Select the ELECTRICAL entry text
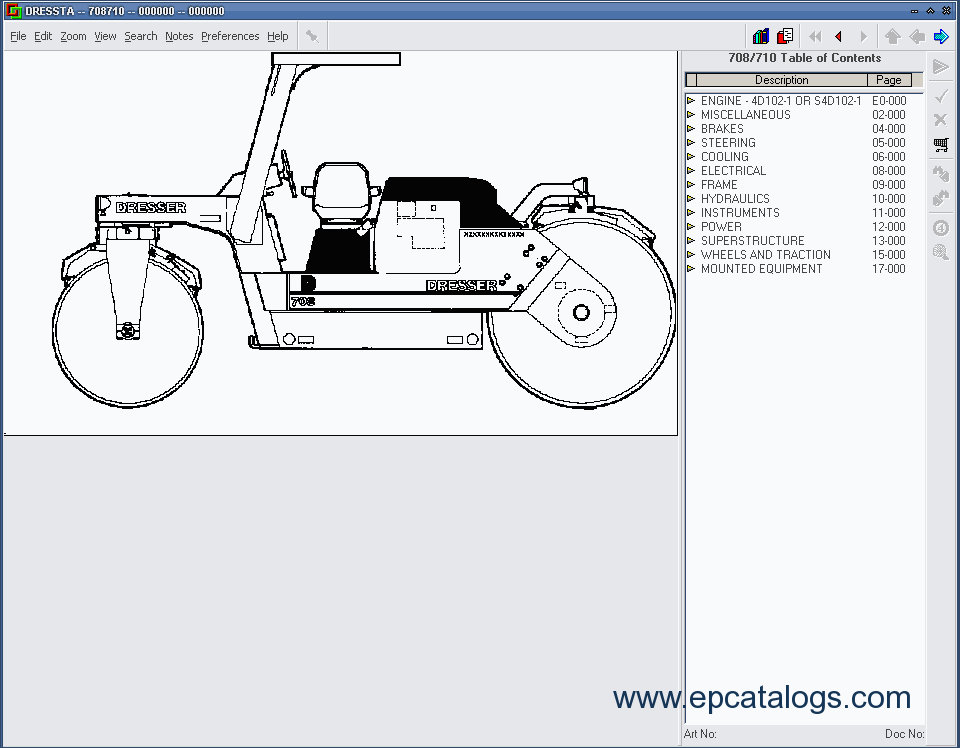960x748 pixels. click(733, 171)
